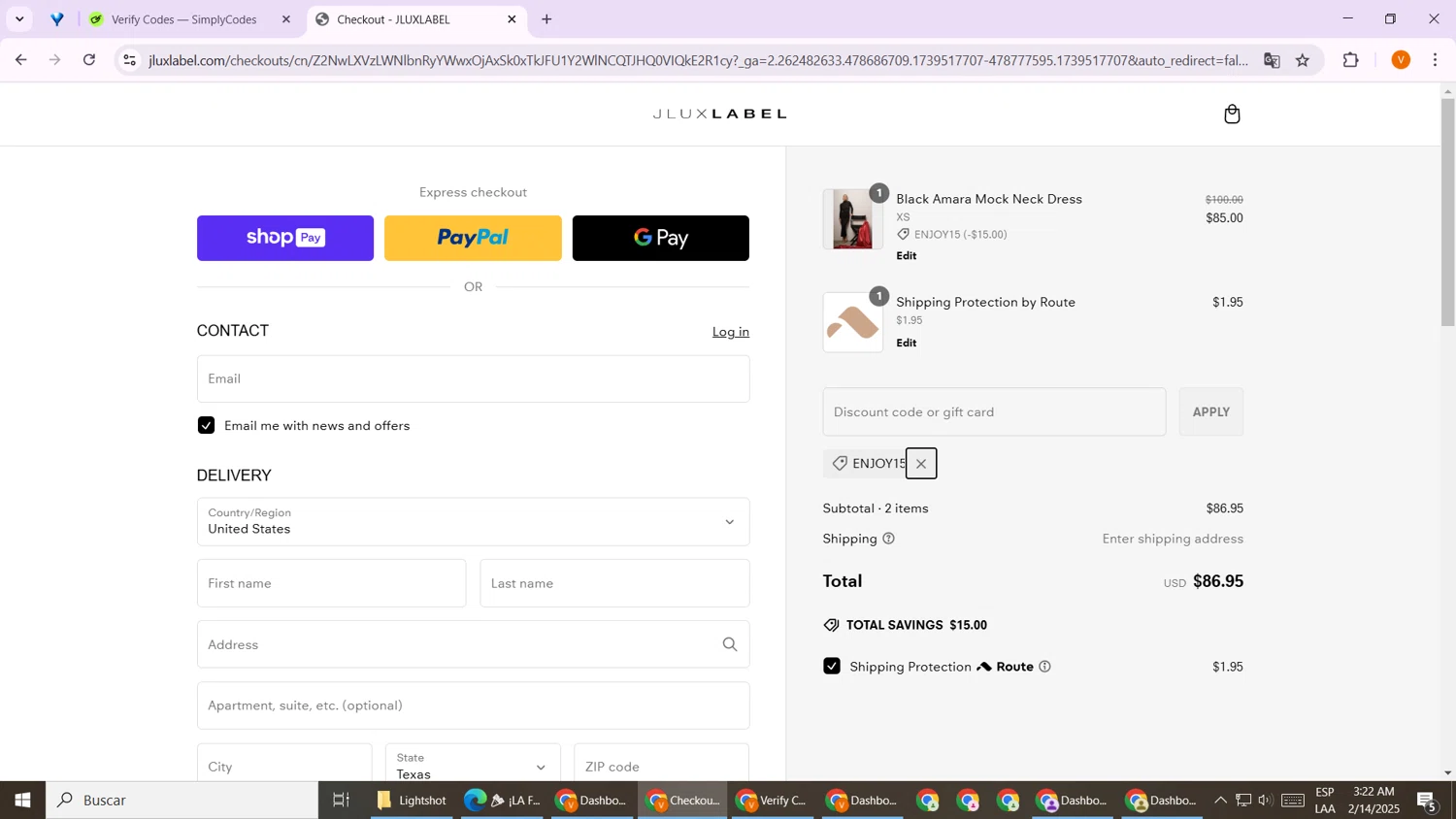Open notifications center icon
This screenshot has width=1456, height=819.
tap(1427, 801)
